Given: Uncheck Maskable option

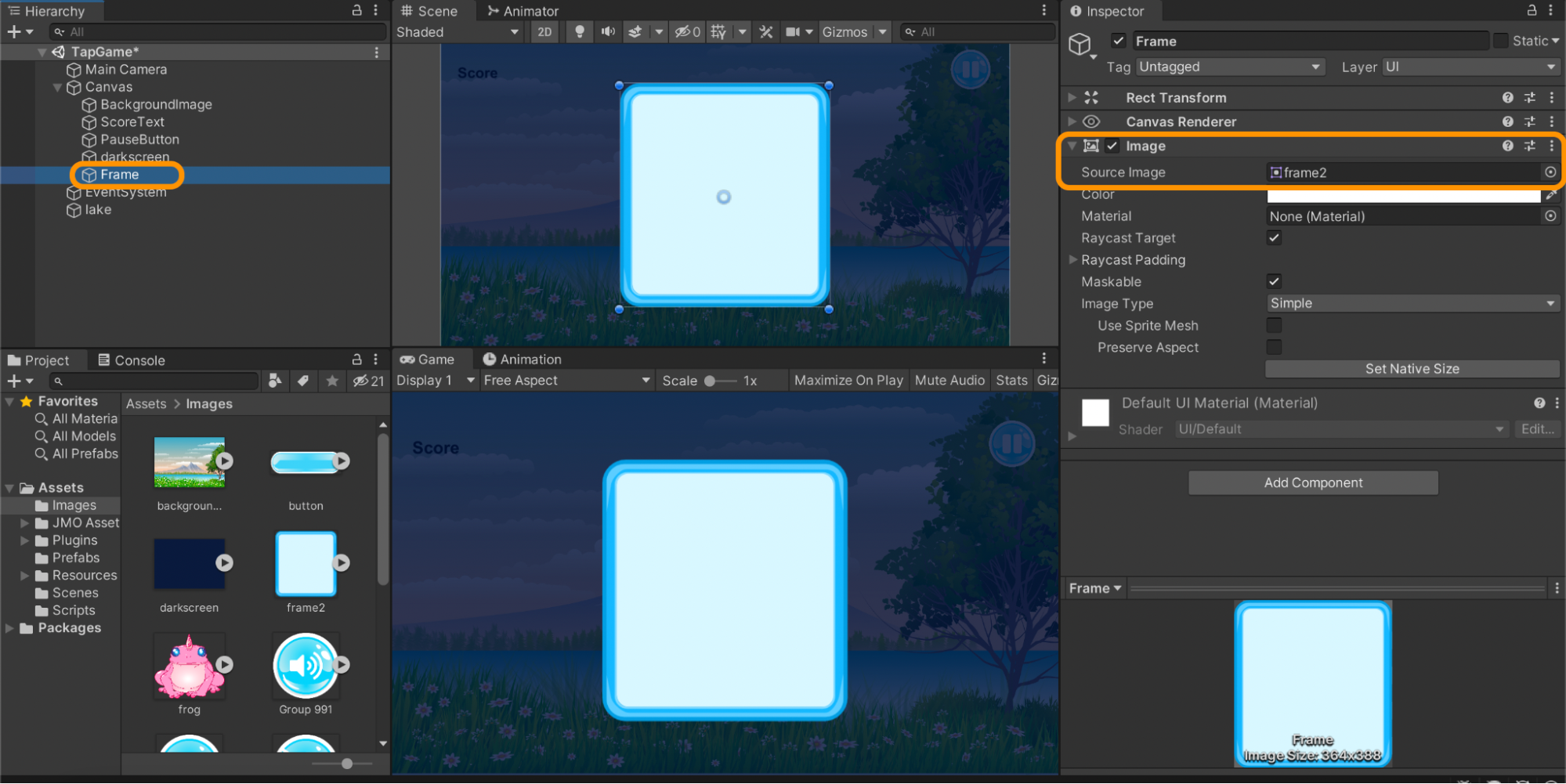Looking at the screenshot, I should (x=1275, y=281).
